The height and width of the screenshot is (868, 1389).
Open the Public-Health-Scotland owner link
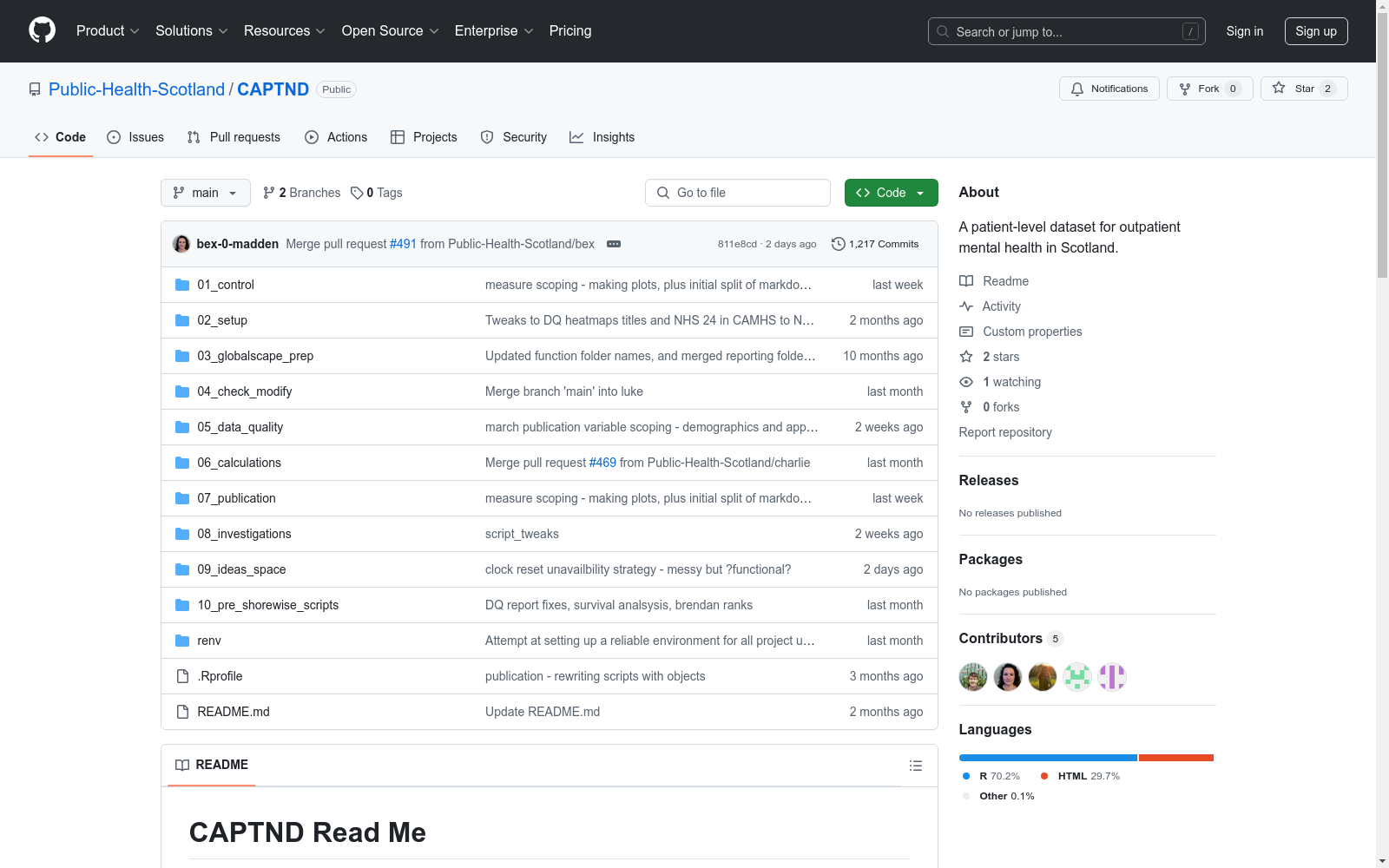[136, 89]
